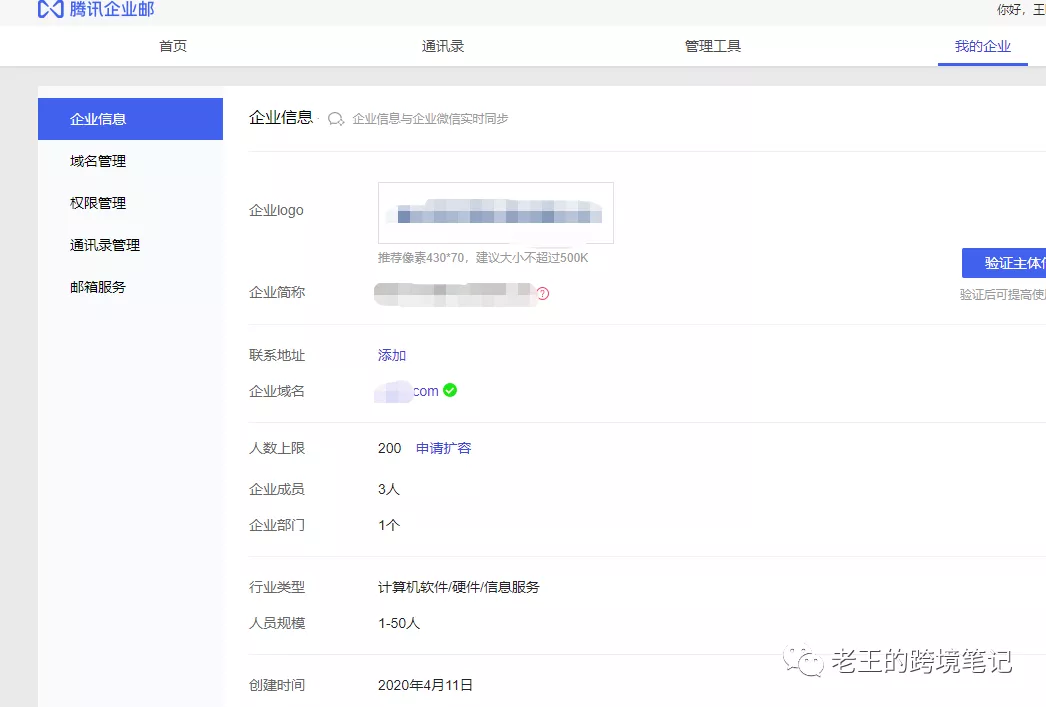Viewport: 1046px width, 707px height.
Task: Switch to the 管理工具 tab
Action: tap(713, 46)
